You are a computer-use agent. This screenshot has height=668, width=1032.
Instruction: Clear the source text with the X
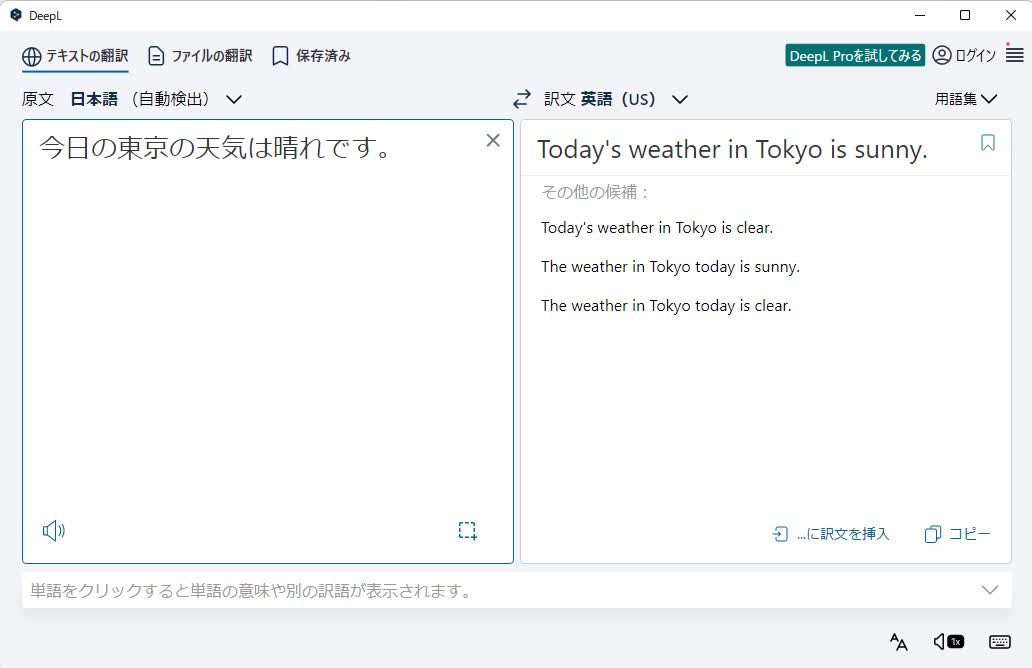pyautogui.click(x=493, y=140)
